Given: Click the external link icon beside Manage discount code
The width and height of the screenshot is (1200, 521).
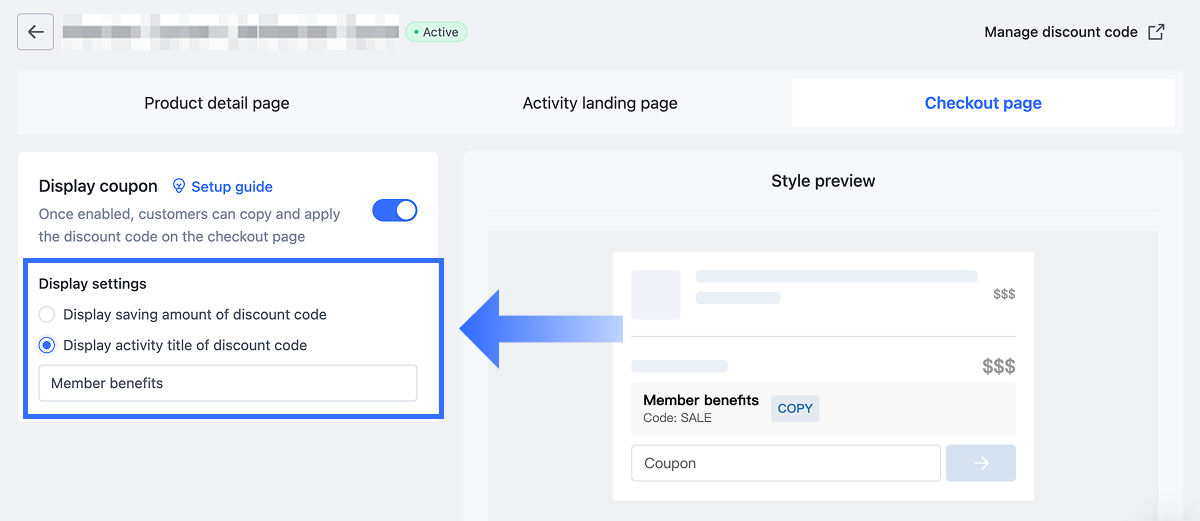Looking at the screenshot, I should tap(1156, 32).
